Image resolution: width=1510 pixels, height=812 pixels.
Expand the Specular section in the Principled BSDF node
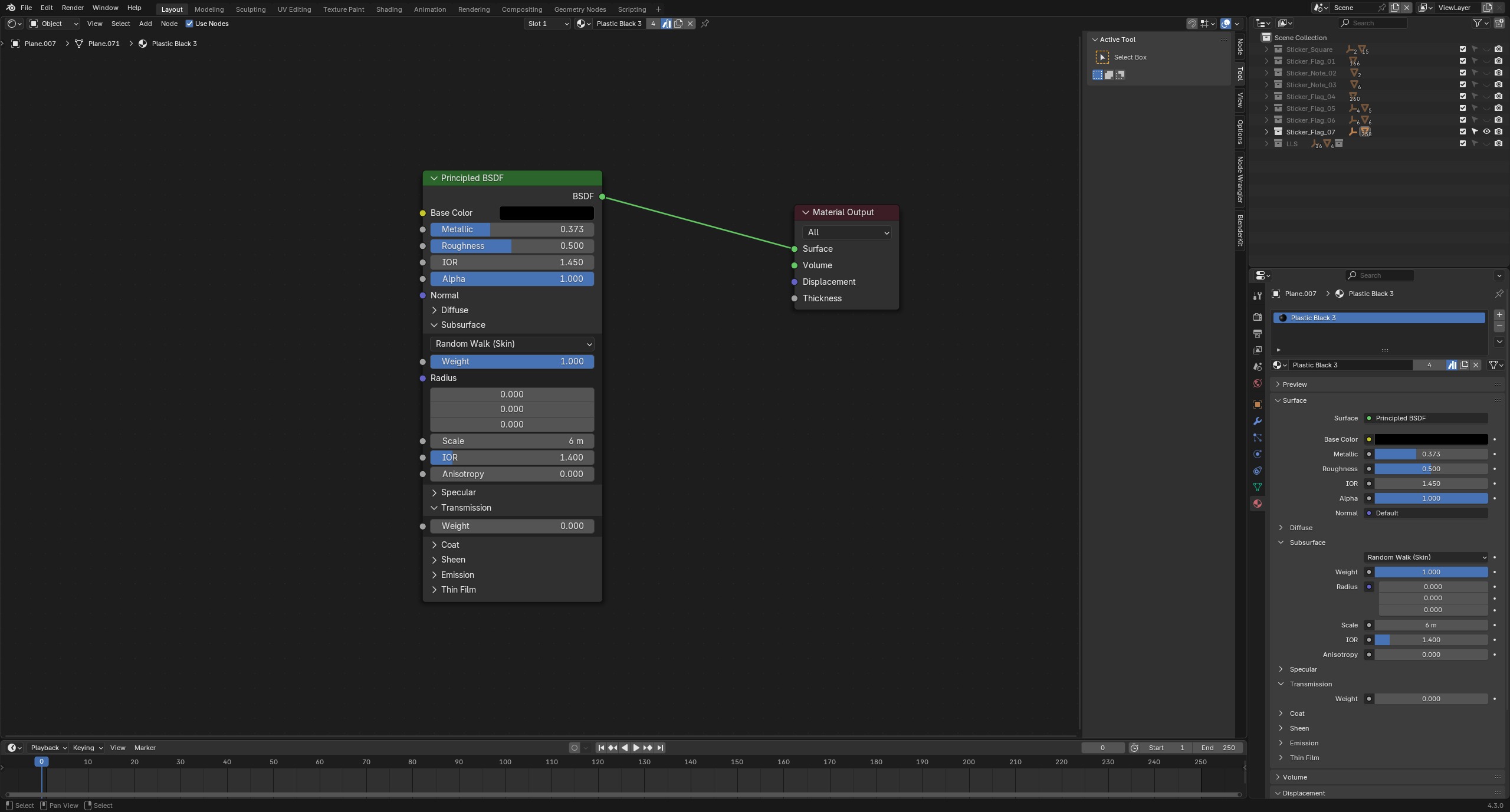(458, 492)
